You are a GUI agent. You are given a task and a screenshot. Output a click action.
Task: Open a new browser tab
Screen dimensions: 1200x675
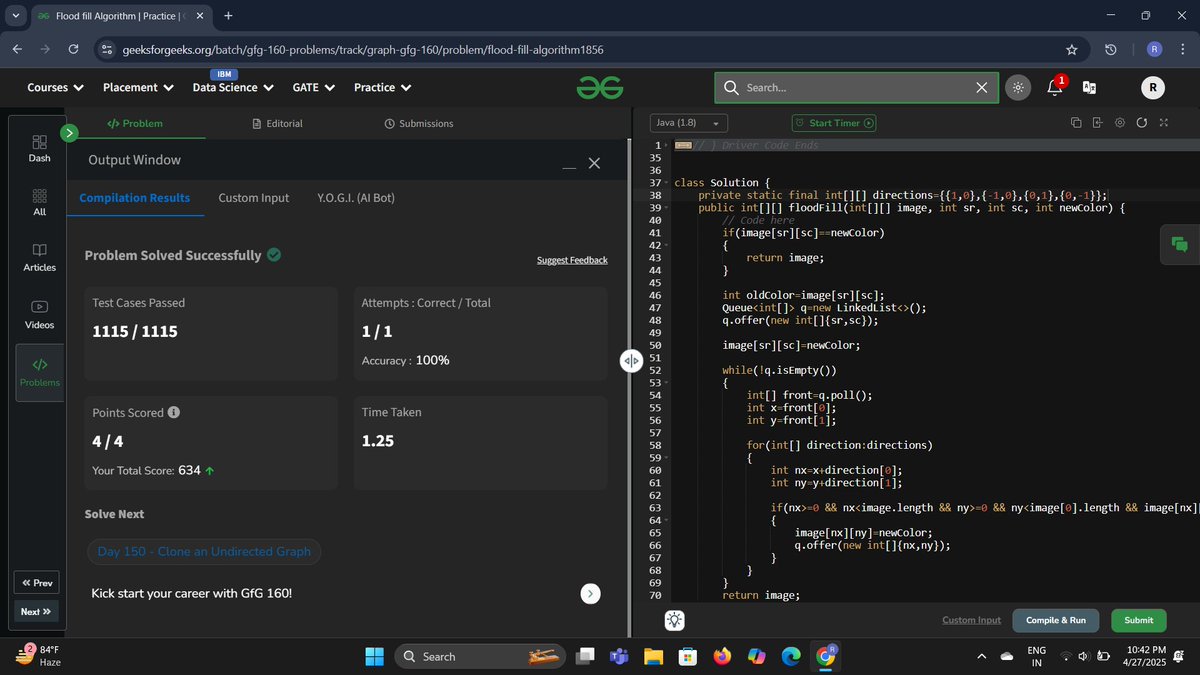228,16
